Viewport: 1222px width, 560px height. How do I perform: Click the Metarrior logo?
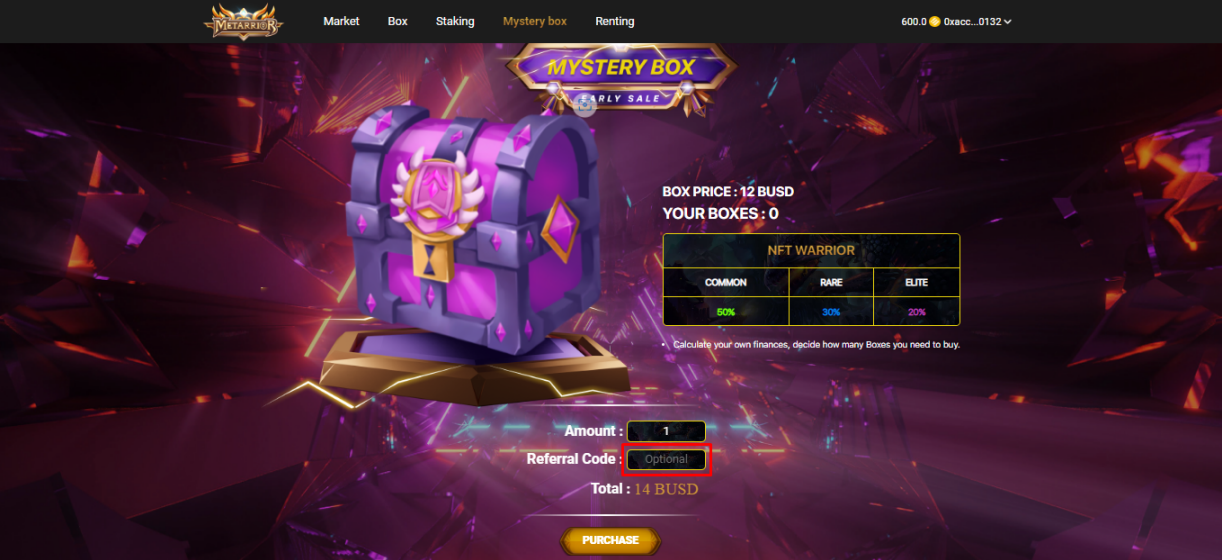(x=243, y=21)
